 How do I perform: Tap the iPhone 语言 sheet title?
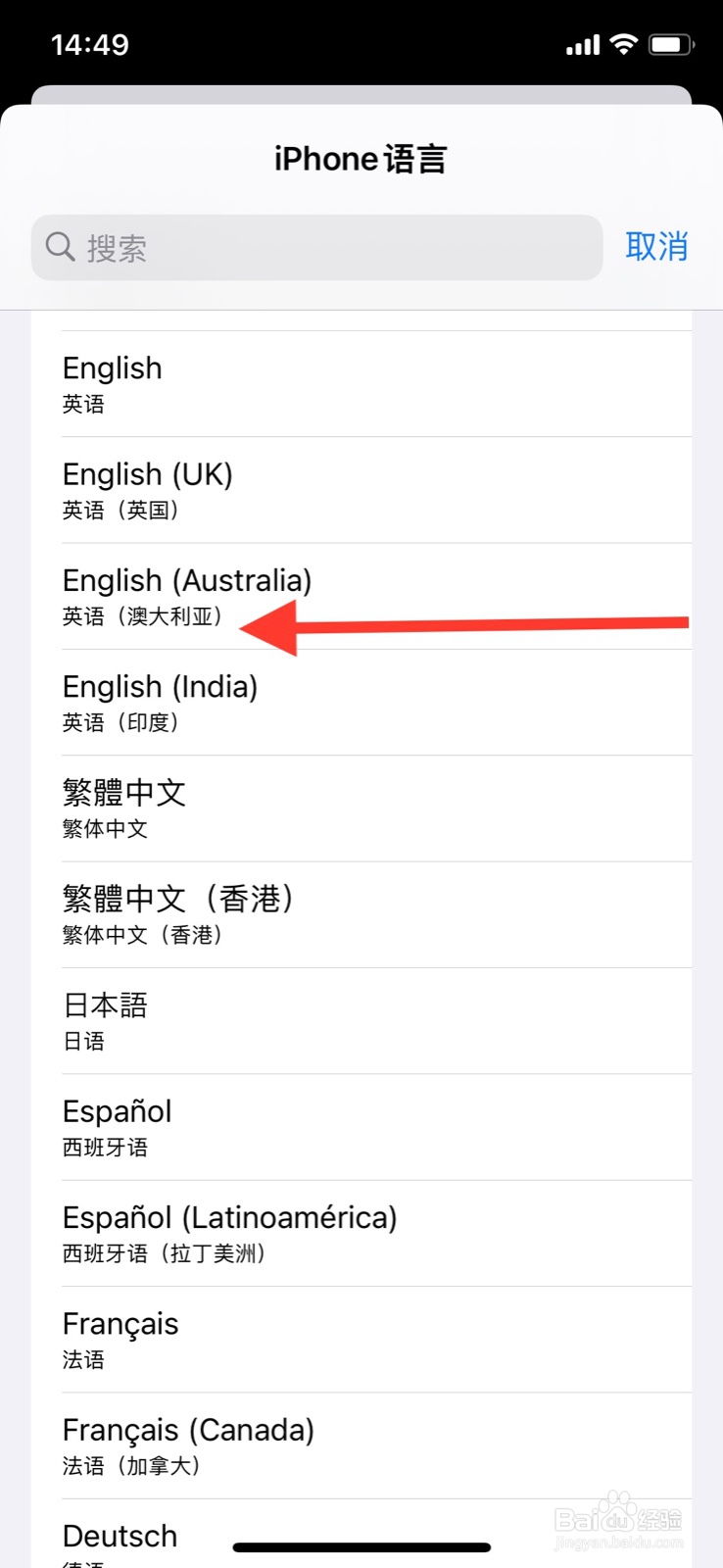tap(361, 159)
